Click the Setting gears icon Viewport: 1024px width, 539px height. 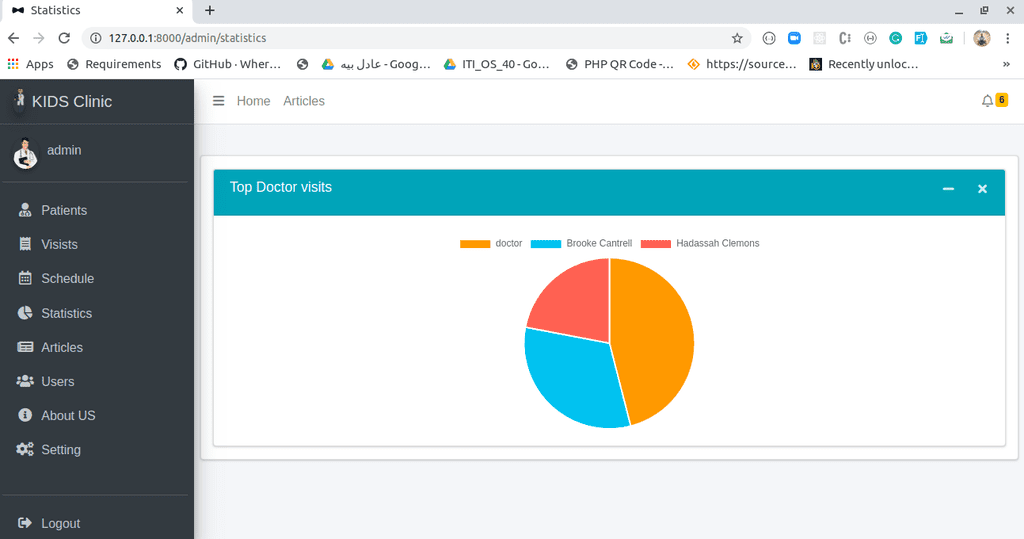coord(25,449)
